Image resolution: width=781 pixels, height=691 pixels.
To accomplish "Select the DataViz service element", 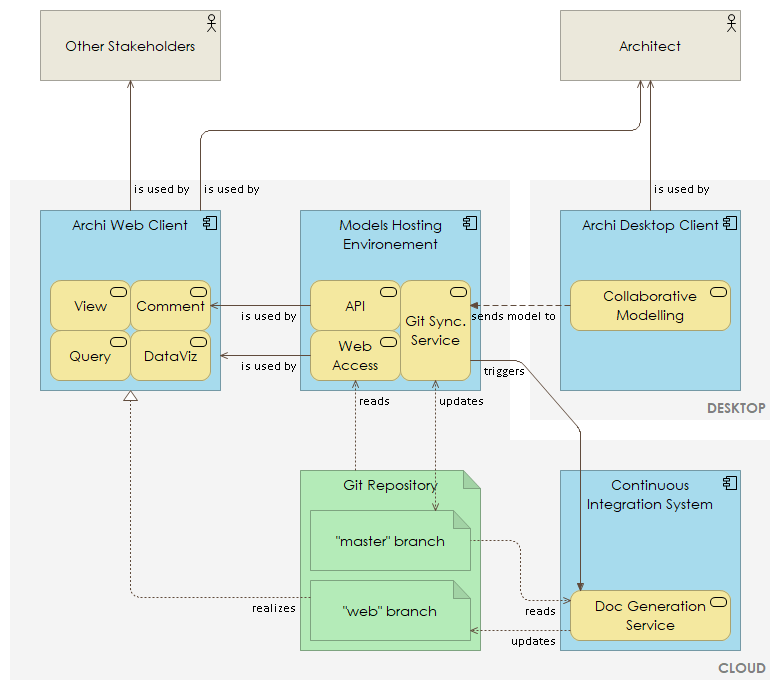I will coord(170,356).
